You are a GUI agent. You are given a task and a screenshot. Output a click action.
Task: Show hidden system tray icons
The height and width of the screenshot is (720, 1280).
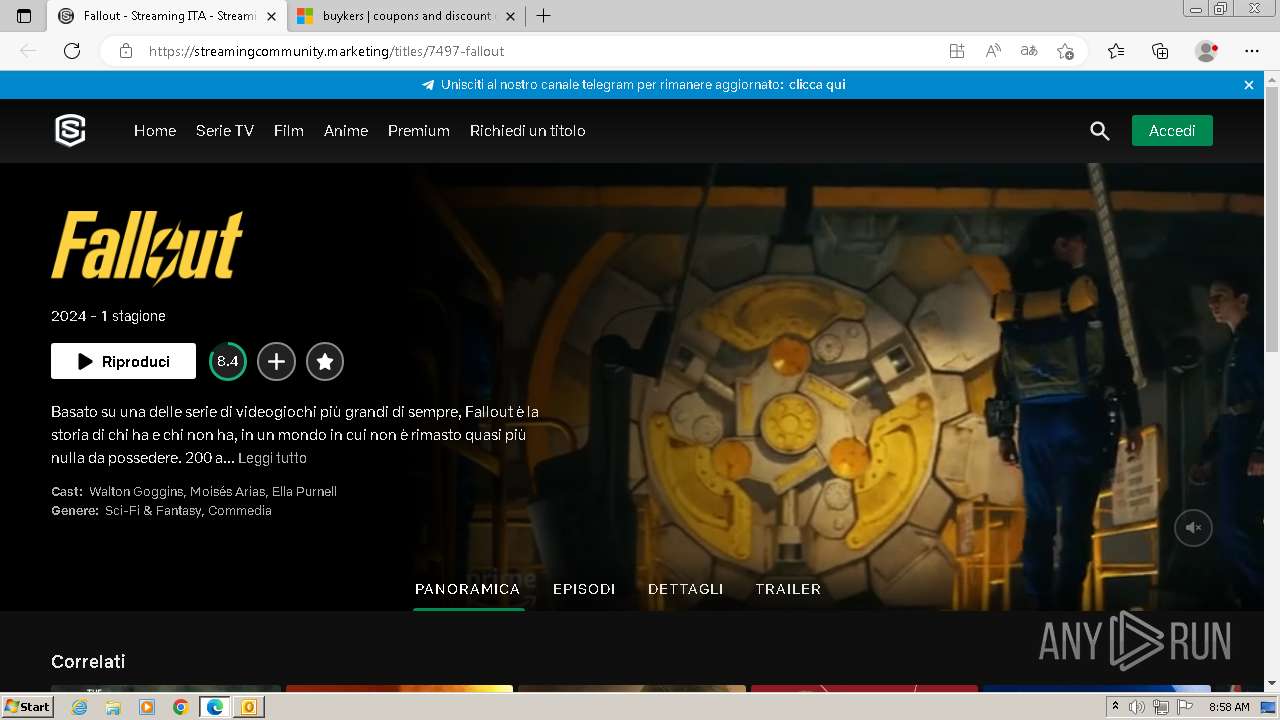[1115, 707]
